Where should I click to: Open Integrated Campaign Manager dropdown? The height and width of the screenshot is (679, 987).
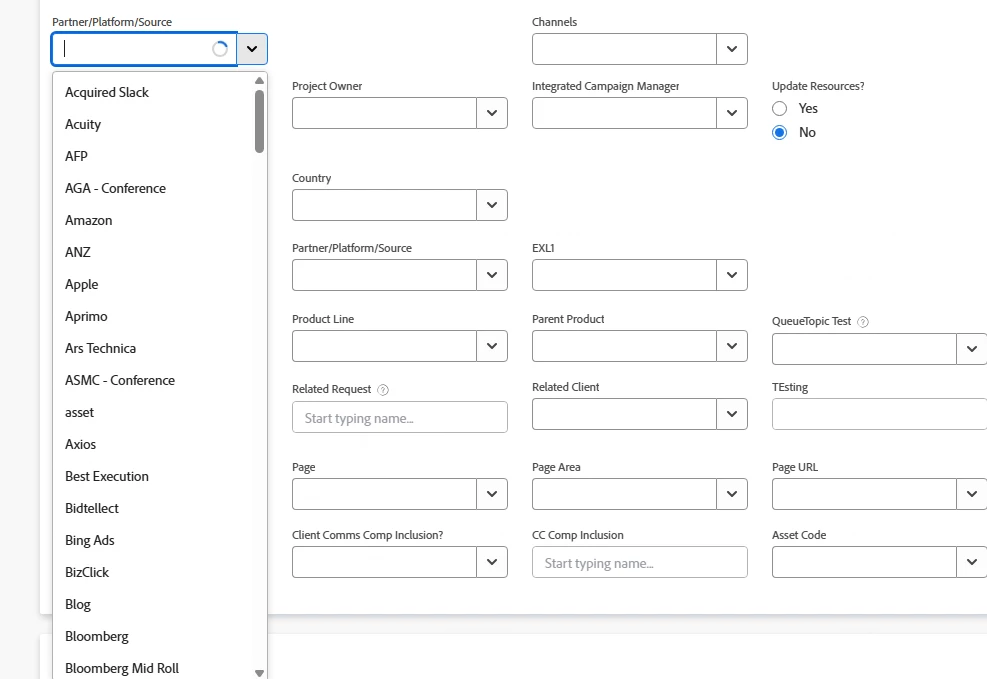(731, 113)
